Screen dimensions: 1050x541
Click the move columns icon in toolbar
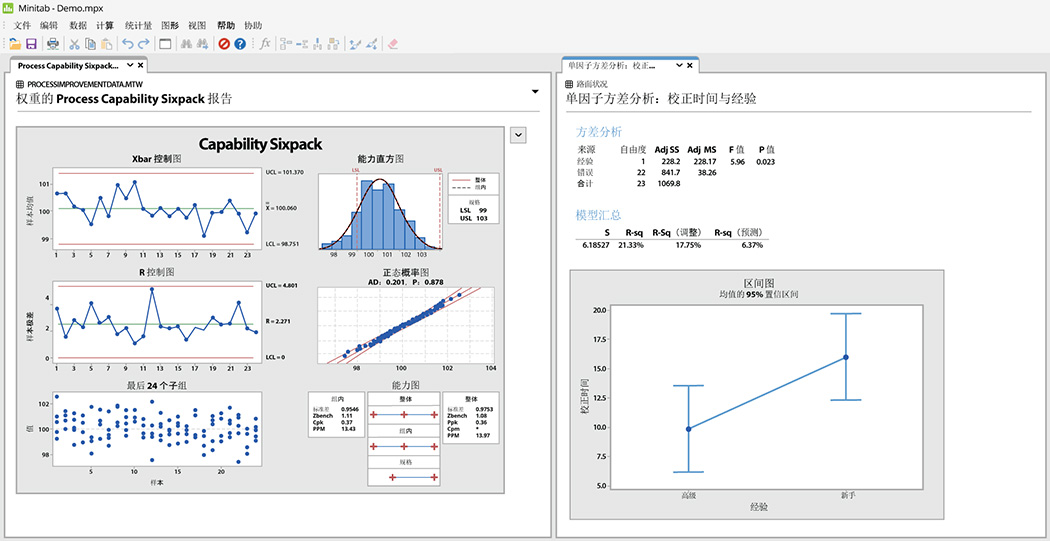coord(334,44)
